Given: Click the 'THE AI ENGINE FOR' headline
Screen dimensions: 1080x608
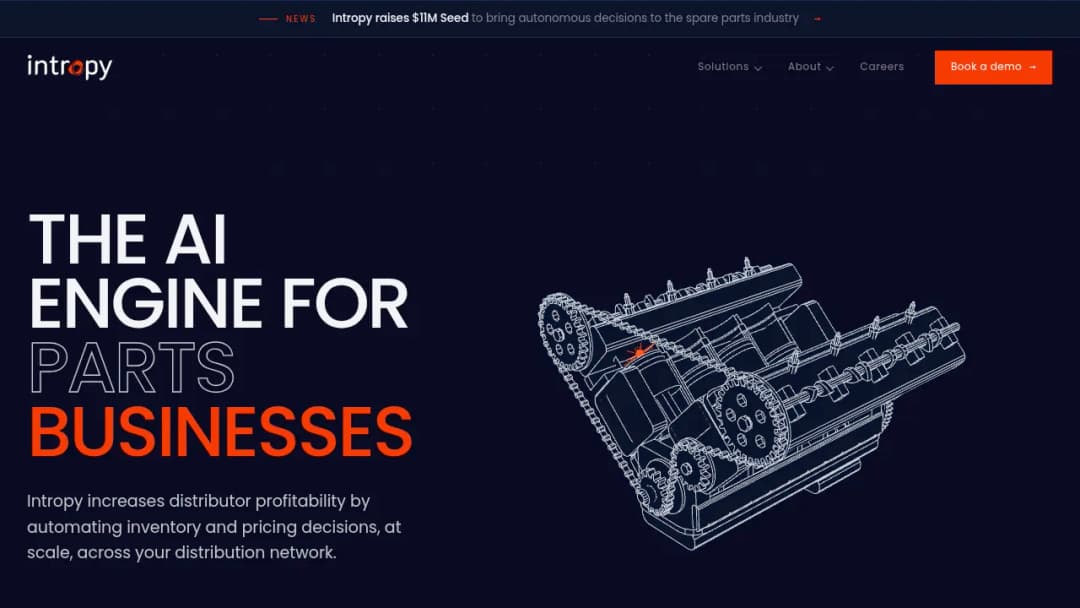Looking at the screenshot, I should pos(219,271).
